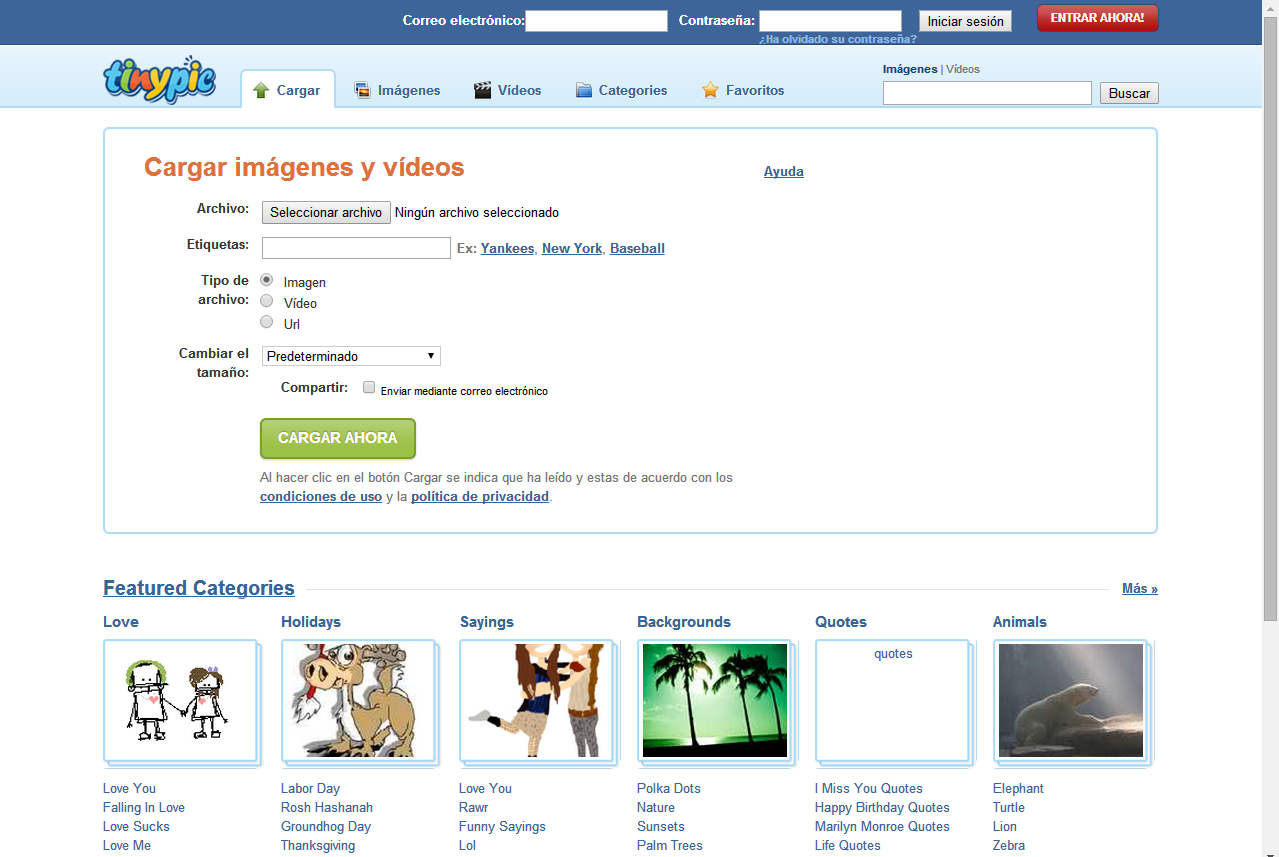Click the house icon on the Cargar tab
The width and height of the screenshot is (1279, 857).
pyautogui.click(x=261, y=89)
